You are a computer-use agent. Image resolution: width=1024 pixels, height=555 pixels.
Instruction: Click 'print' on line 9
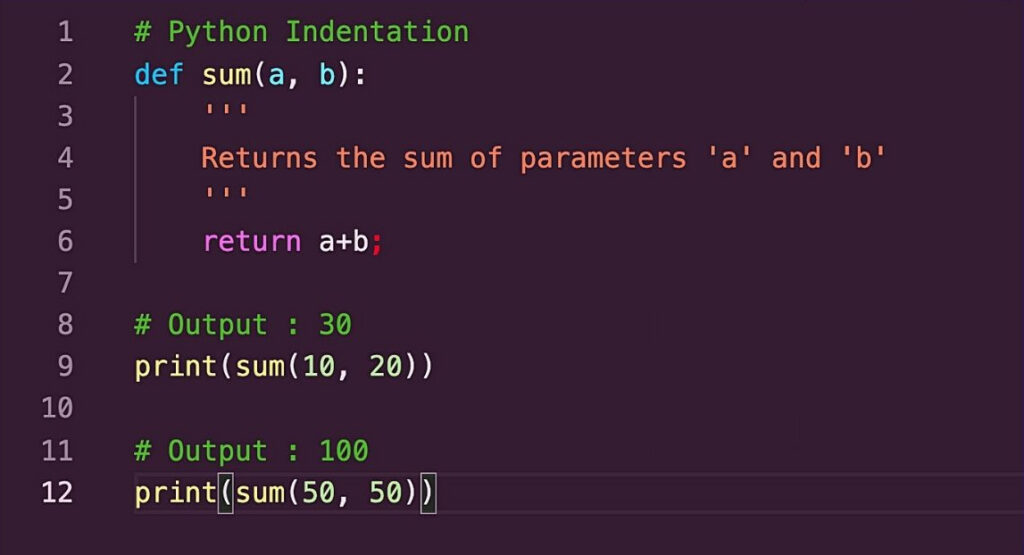pos(176,366)
